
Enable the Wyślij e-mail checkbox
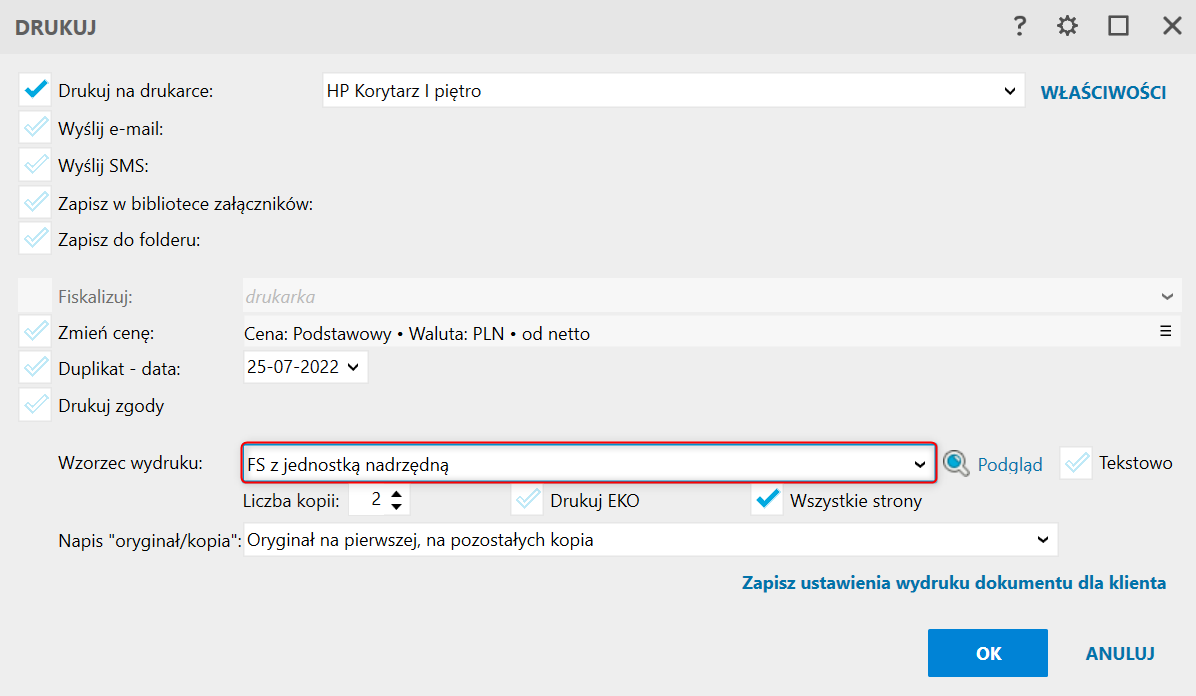click(x=36, y=128)
